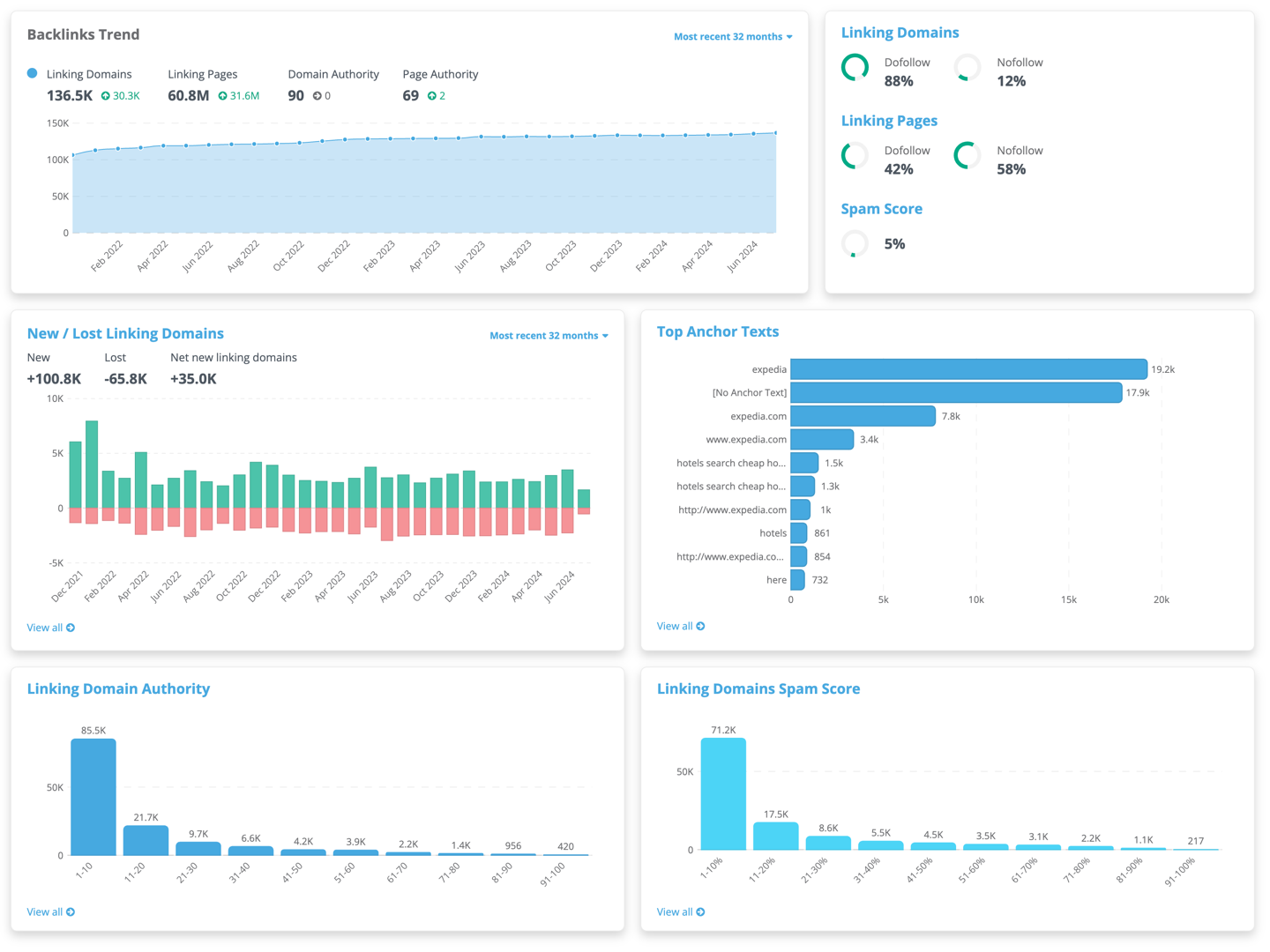Open the Linking Domains heading link
The height and width of the screenshot is (952, 1270).
tap(900, 33)
